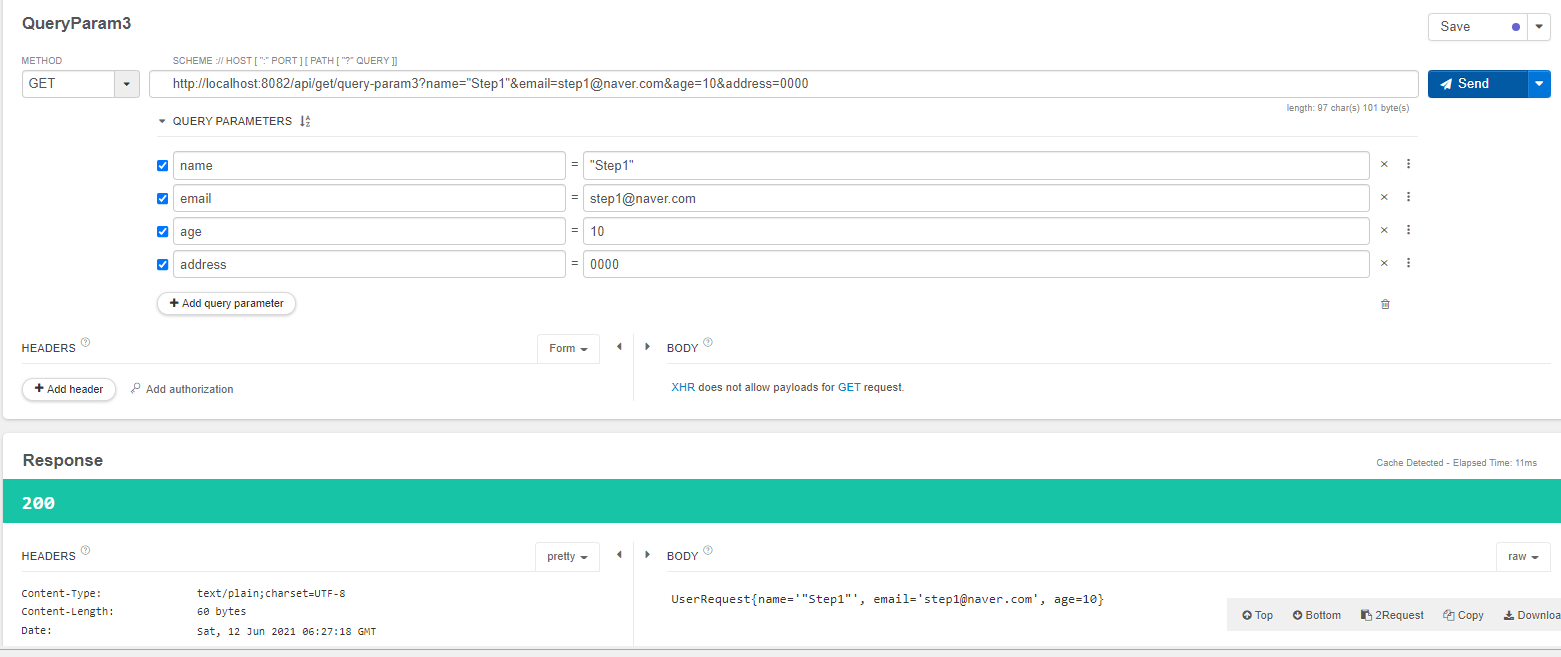The image size is (1561, 657).
Task: Focus the request URL field
Action: 783,84
